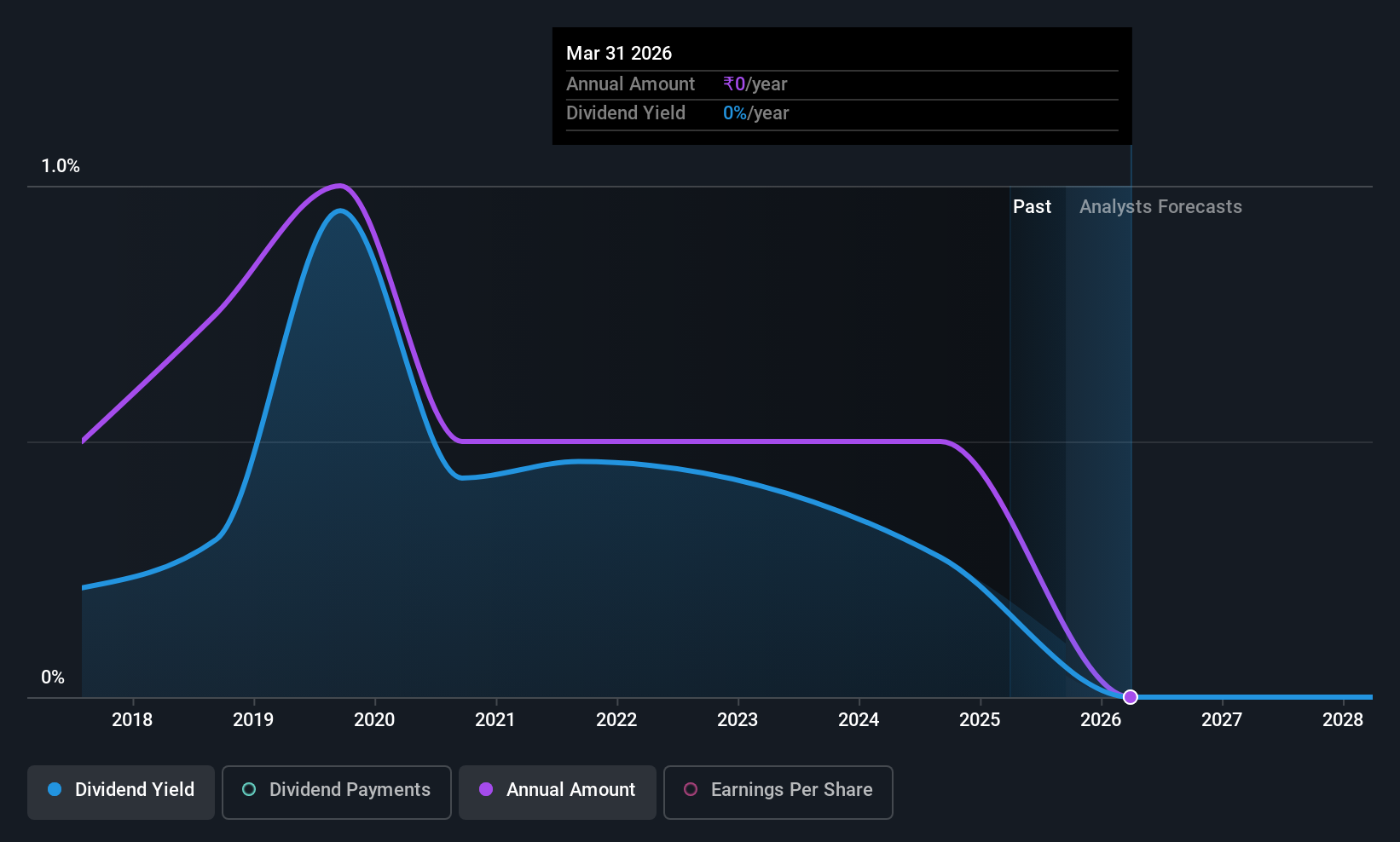Image resolution: width=1400 pixels, height=842 pixels.
Task: Select the 2023 axis label
Action: coord(738,720)
